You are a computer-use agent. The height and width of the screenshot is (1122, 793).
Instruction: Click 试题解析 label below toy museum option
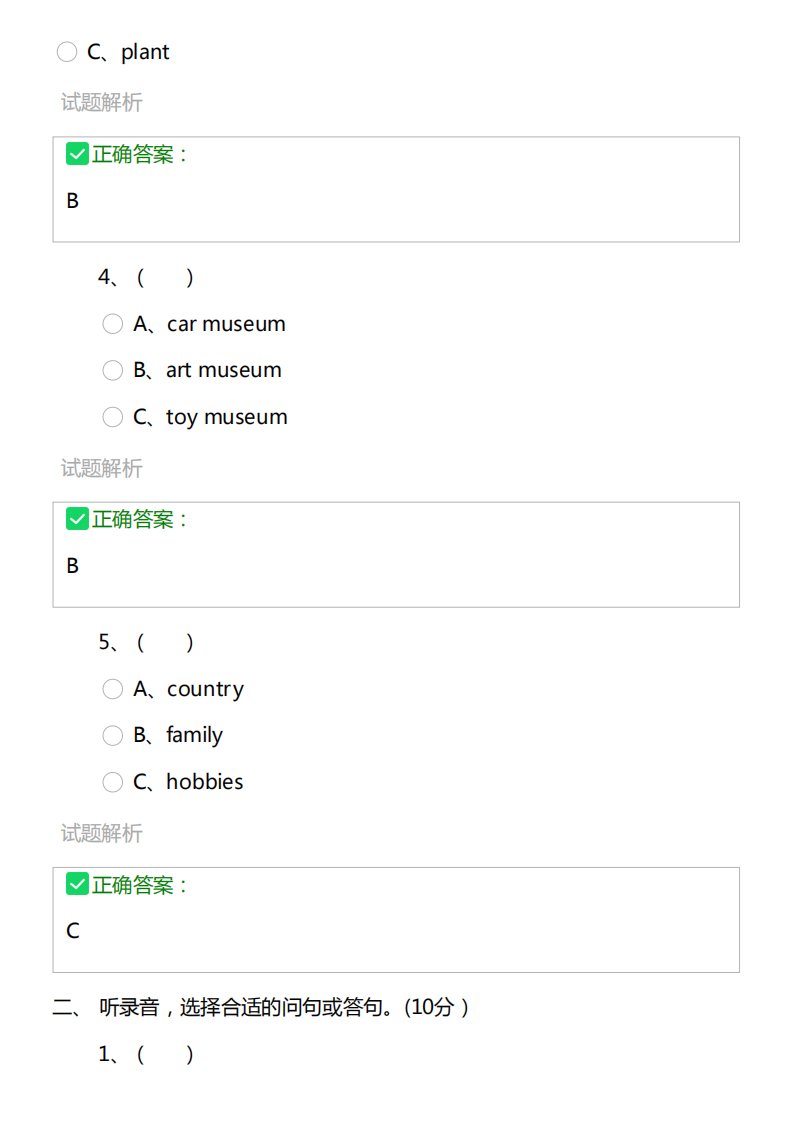tap(102, 468)
